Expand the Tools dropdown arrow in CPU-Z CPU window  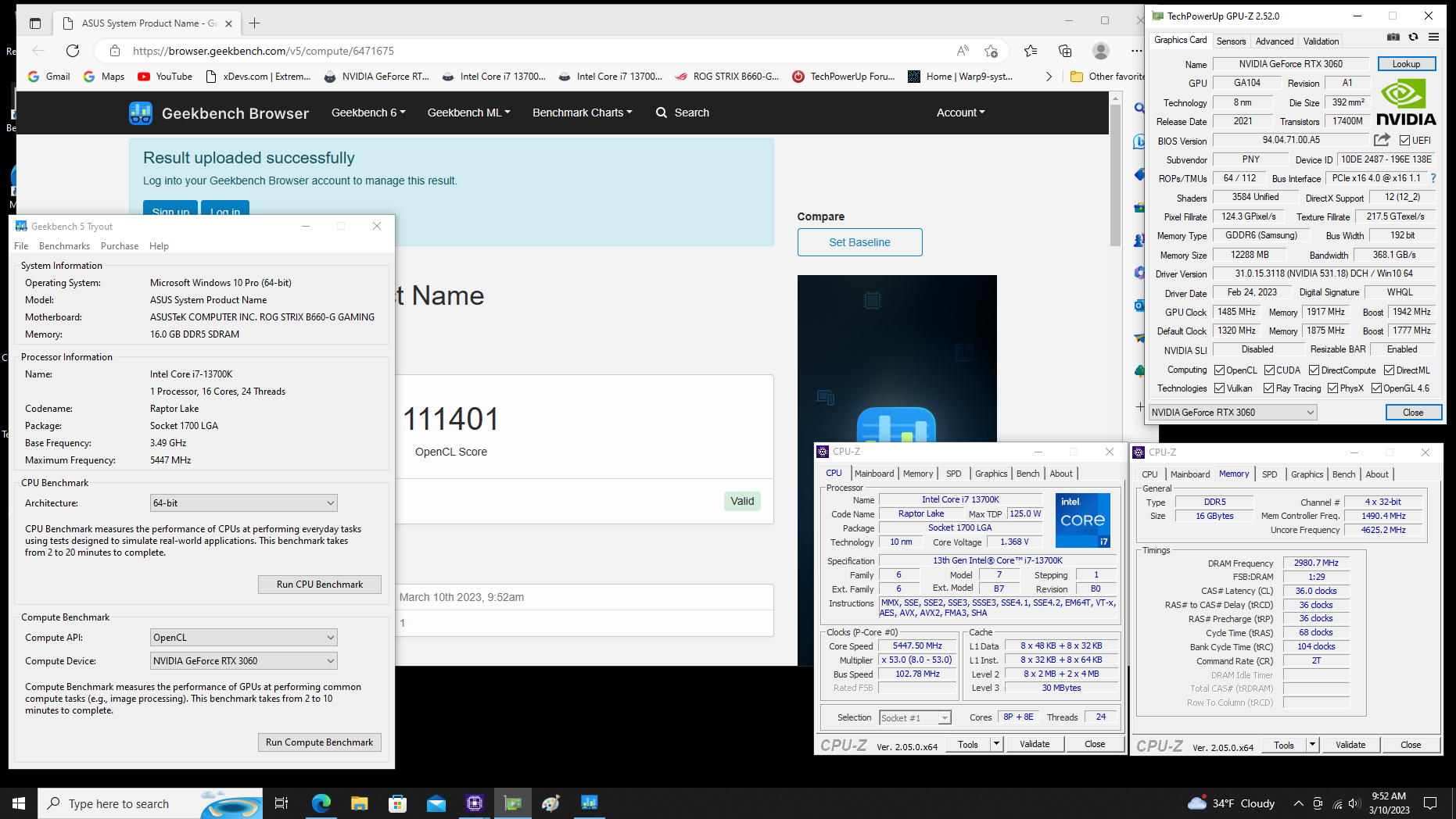pos(996,744)
